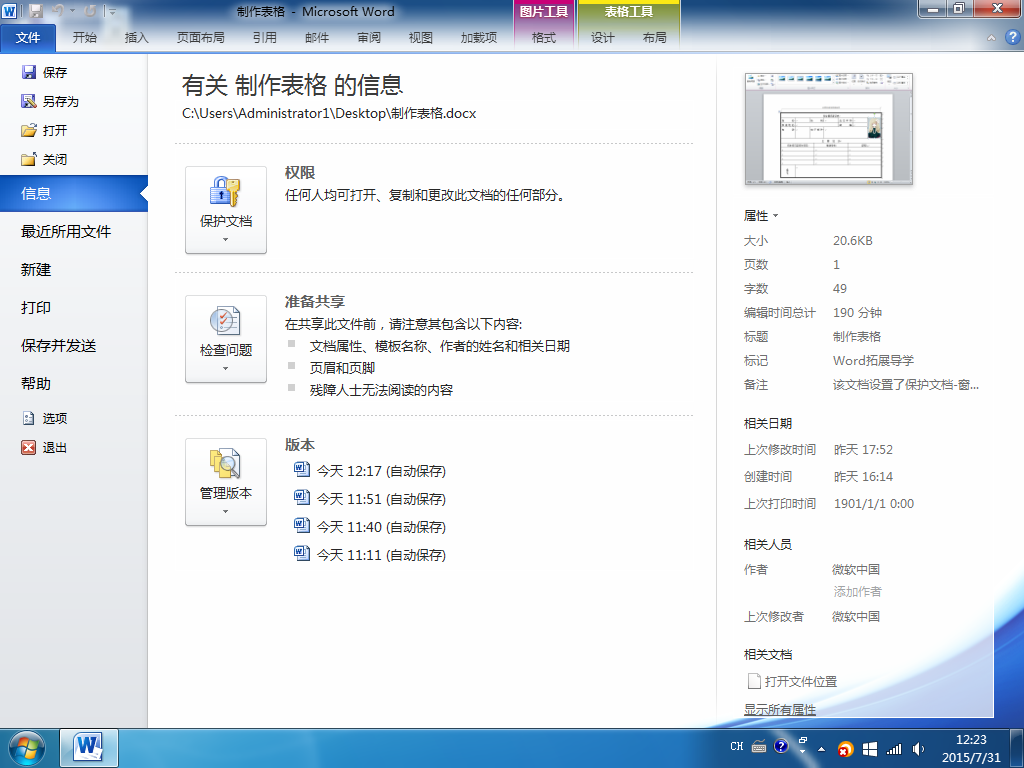Switch to the Insert (插入) tab
This screenshot has height=768, width=1024.
[x=136, y=38]
